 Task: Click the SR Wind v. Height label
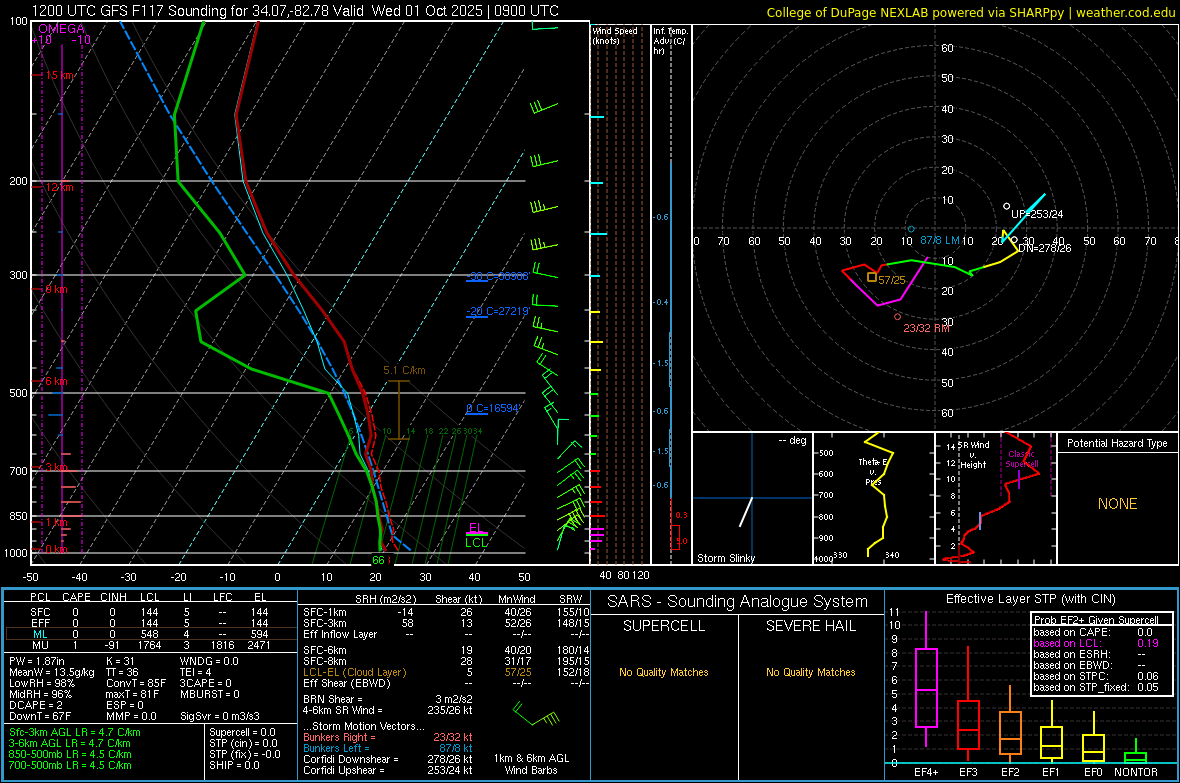coord(973,455)
